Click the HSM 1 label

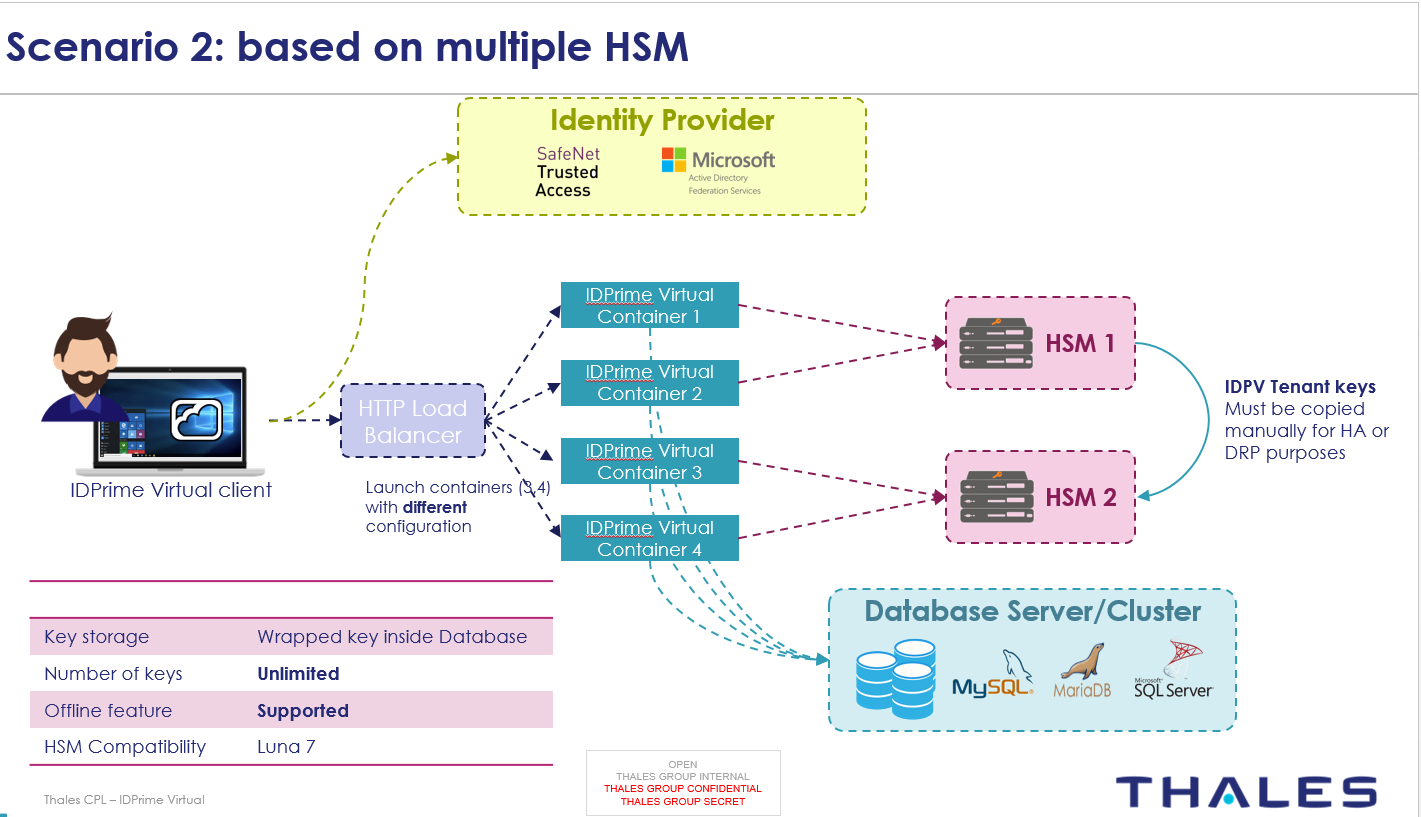1080,343
